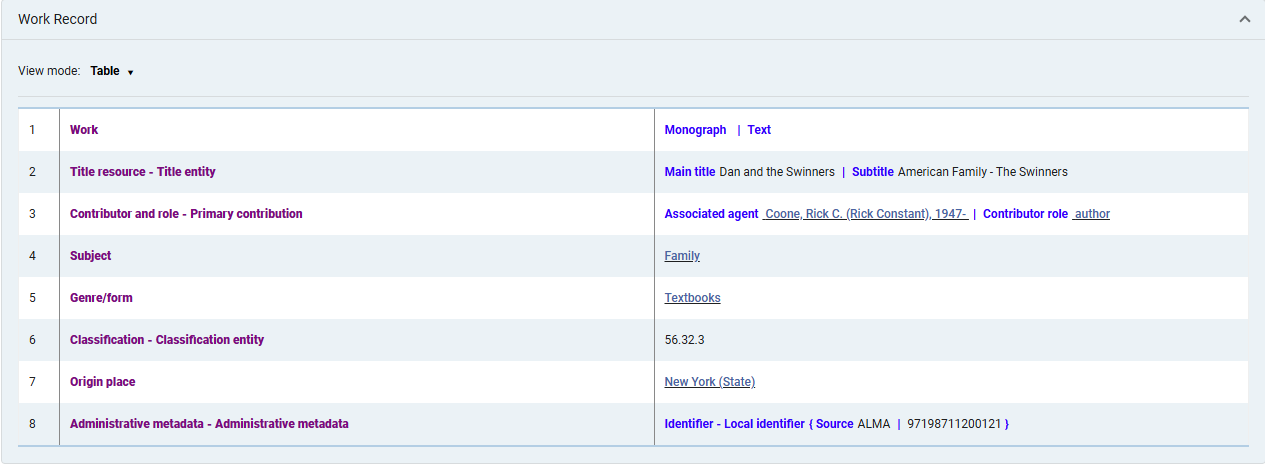Click the Source ALMA value
The width and height of the screenshot is (1265, 467).
pyautogui.click(x=873, y=424)
